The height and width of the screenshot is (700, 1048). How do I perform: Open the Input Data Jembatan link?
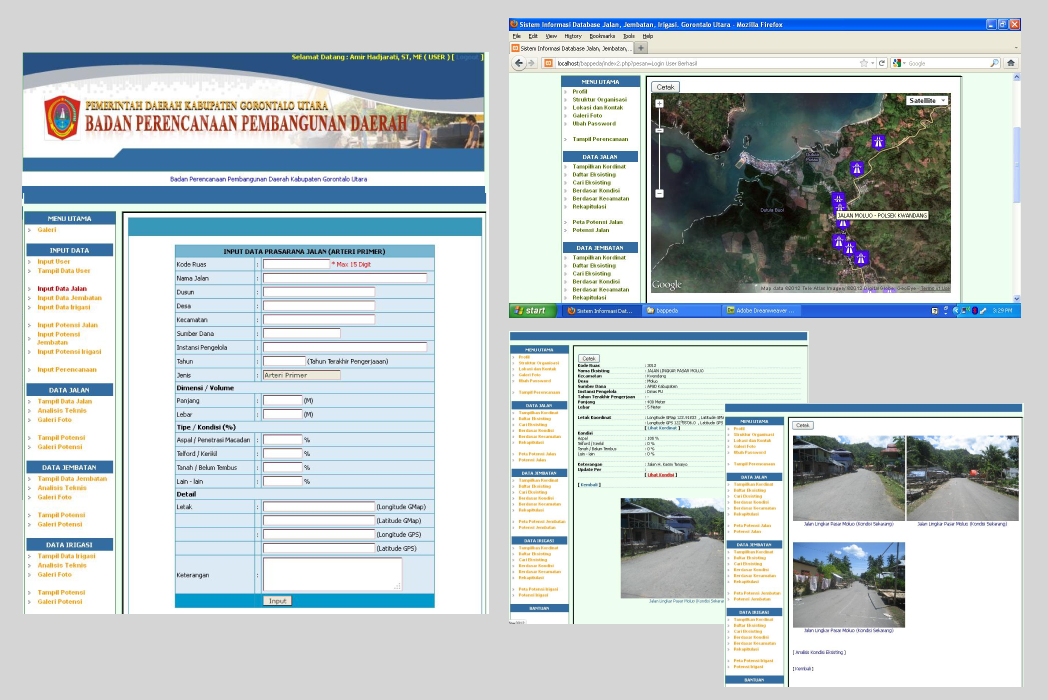(x=70, y=298)
